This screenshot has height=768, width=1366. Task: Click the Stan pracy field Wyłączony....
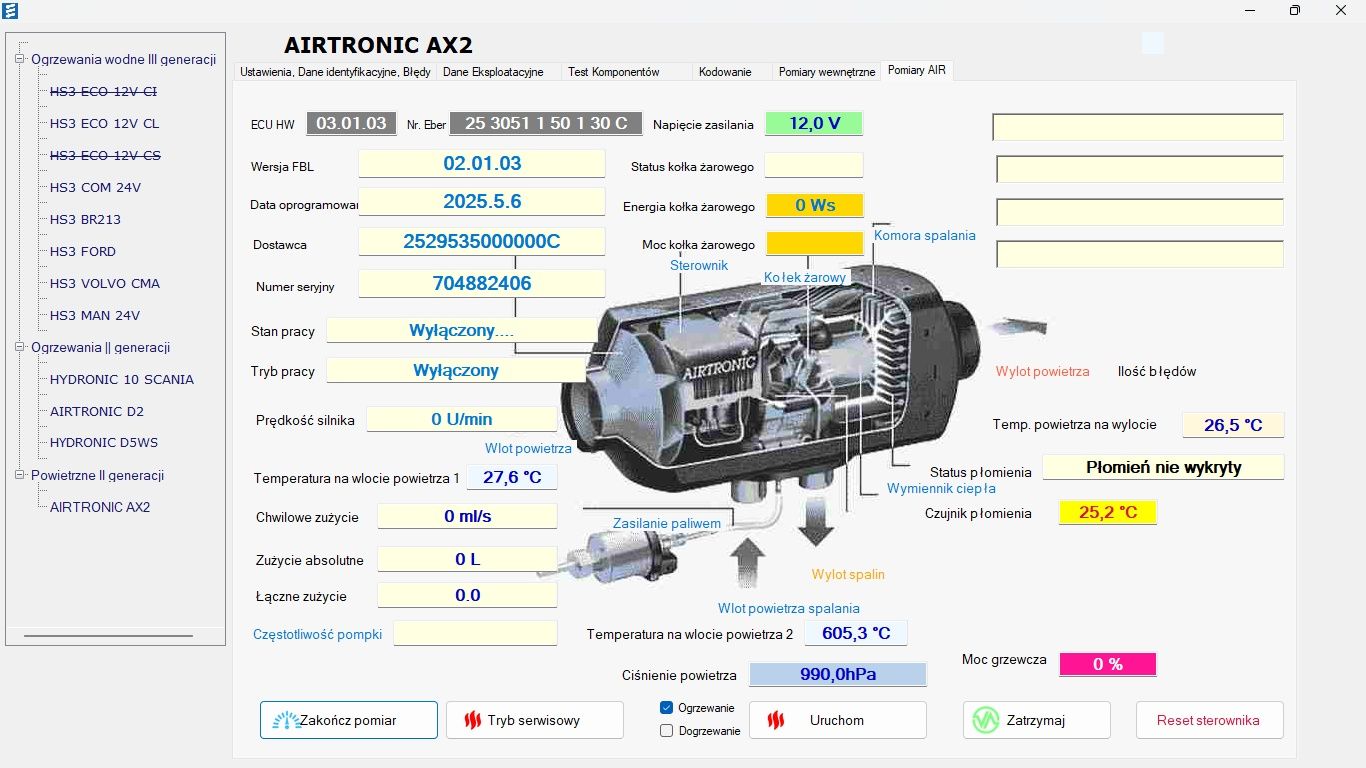(x=462, y=330)
